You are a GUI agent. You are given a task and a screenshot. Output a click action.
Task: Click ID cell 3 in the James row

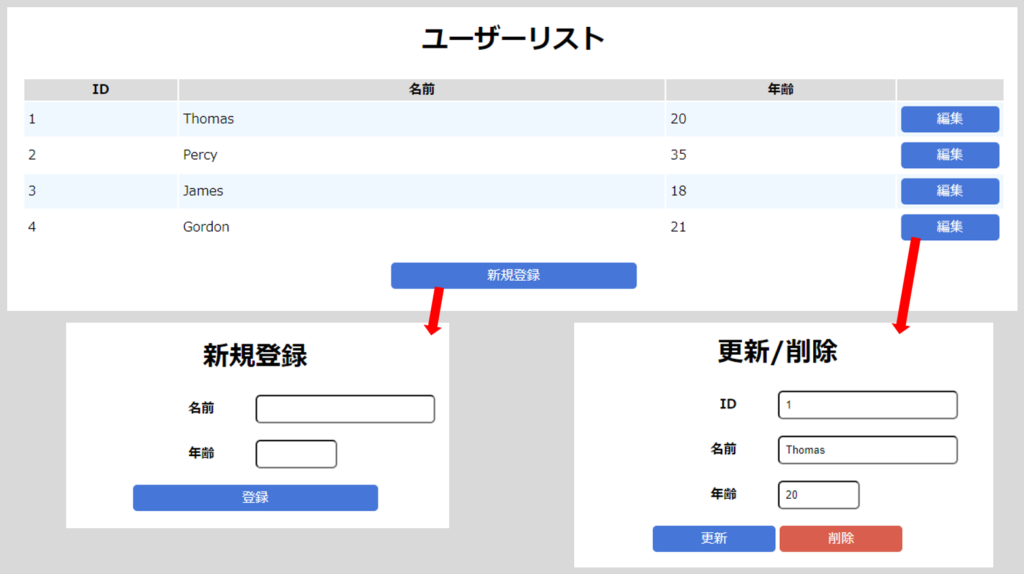pyautogui.click(x=101, y=191)
